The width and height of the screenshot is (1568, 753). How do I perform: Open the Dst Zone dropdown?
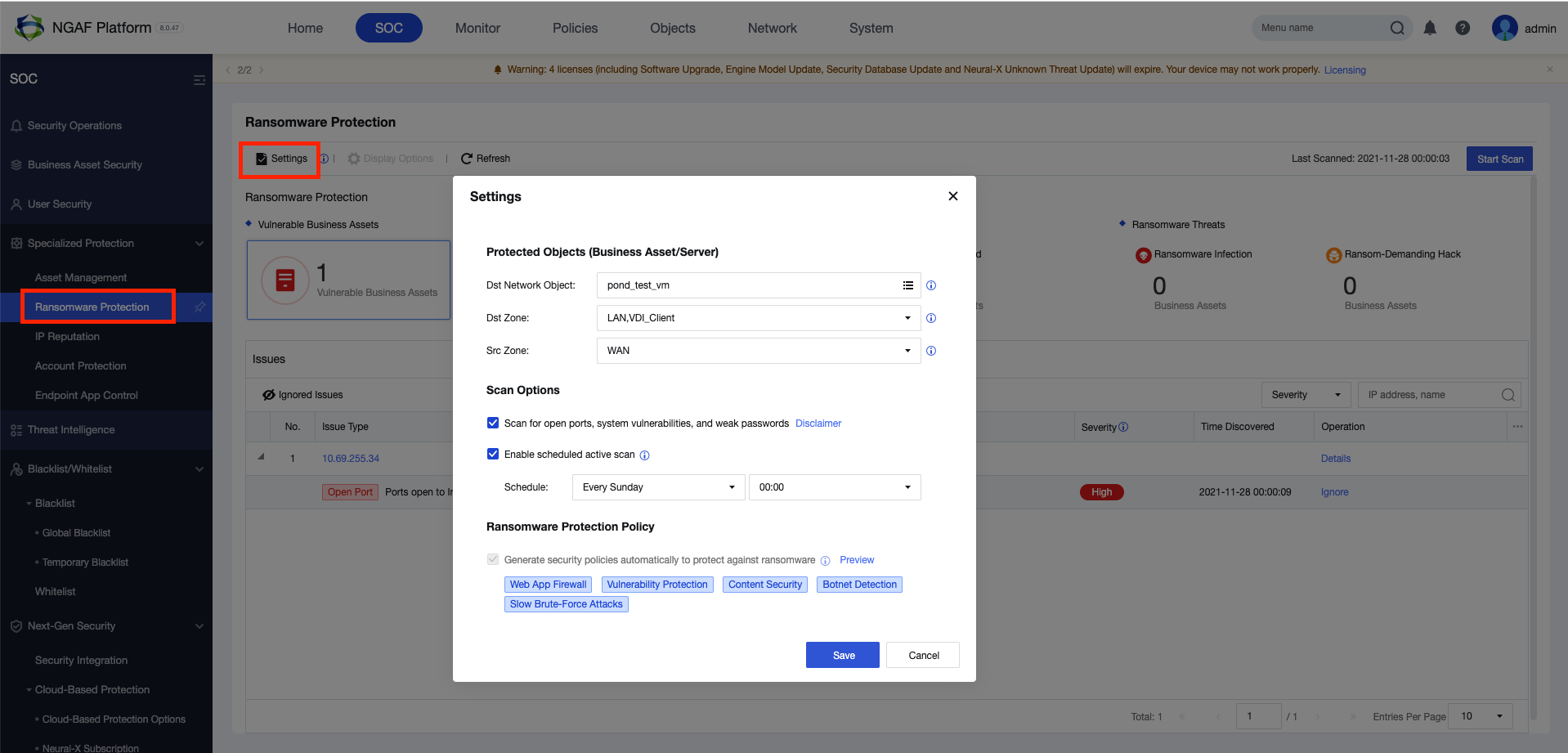(759, 318)
